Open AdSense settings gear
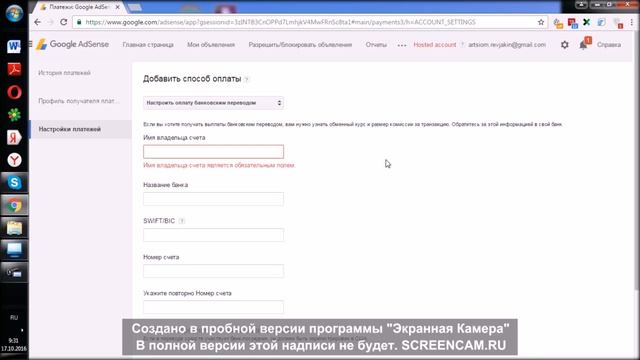Viewport: 640px width, 360px height. tap(564, 44)
